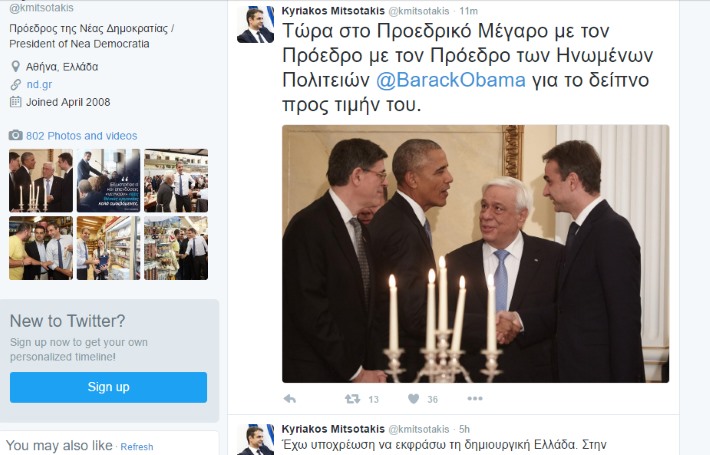Open the large tweet photo with candles
The height and width of the screenshot is (455, 710).
475,254
